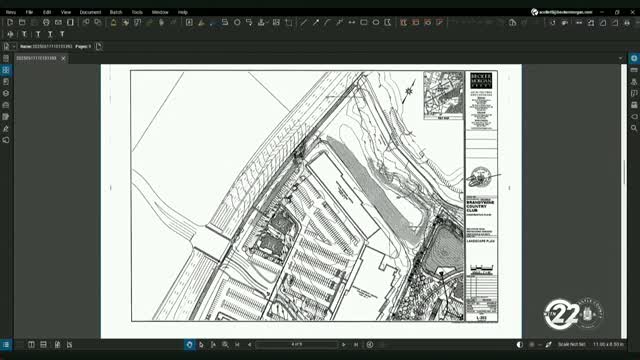640x360 pixels.
Task: Open the Help menu
Action: point(183,12)
